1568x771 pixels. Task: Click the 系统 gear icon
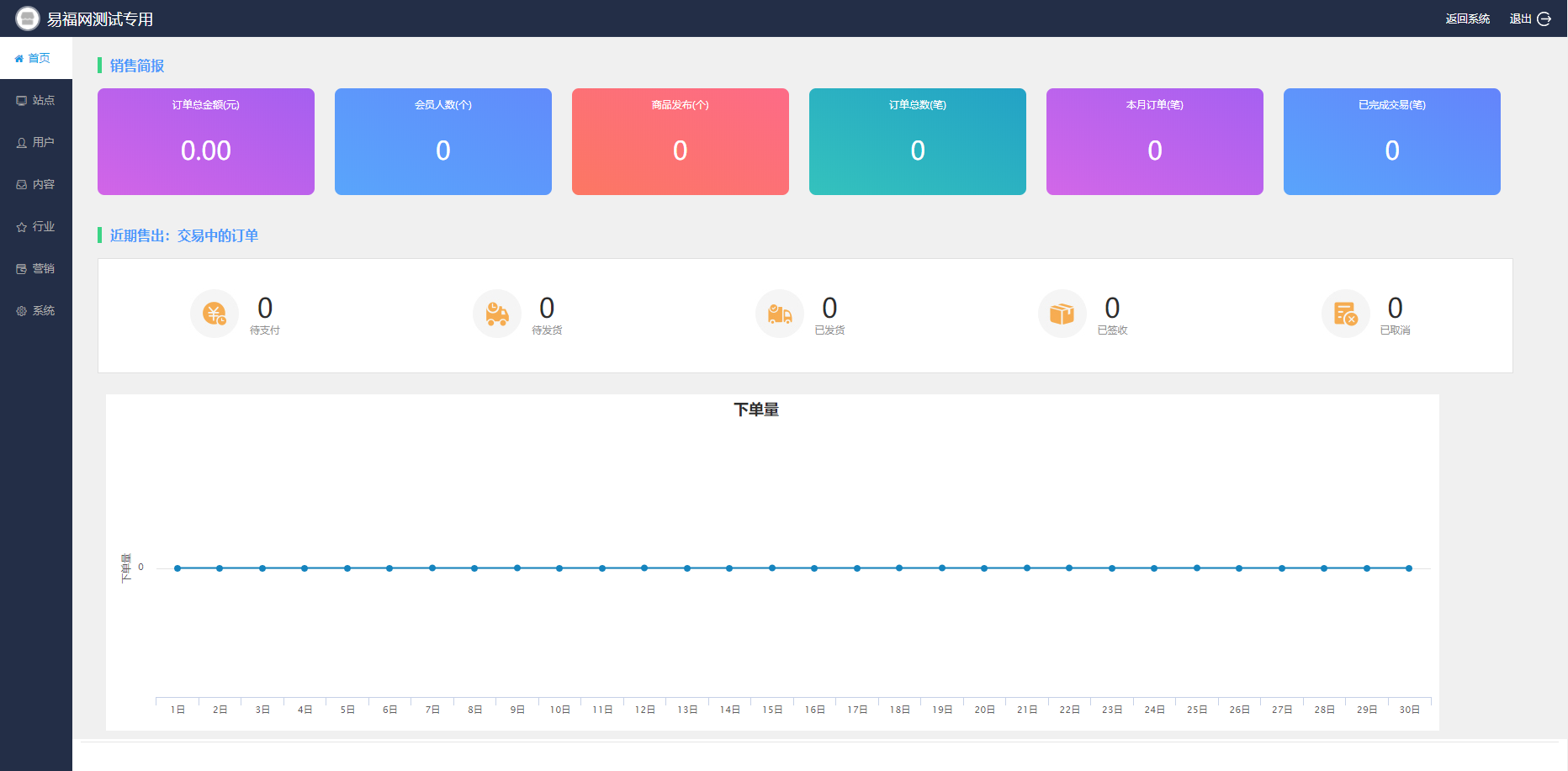(22, 311)
